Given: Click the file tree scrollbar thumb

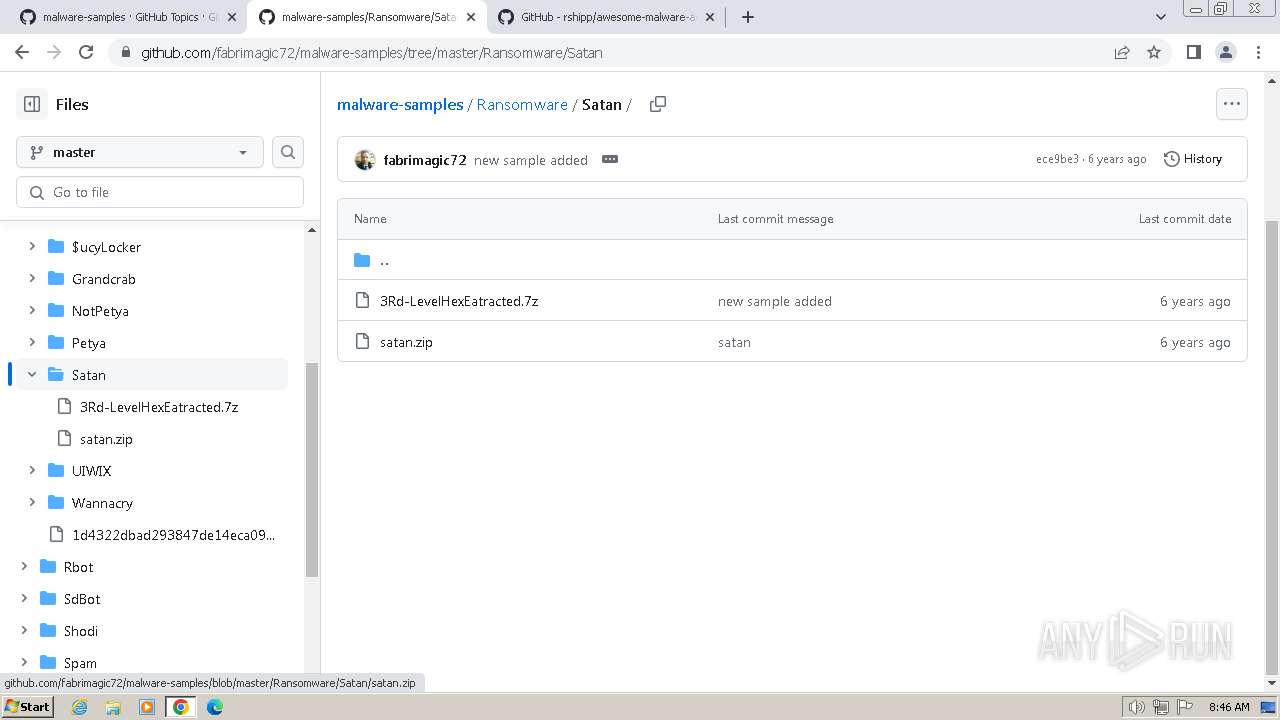Looking at the screenshot, I should point(312,470).
